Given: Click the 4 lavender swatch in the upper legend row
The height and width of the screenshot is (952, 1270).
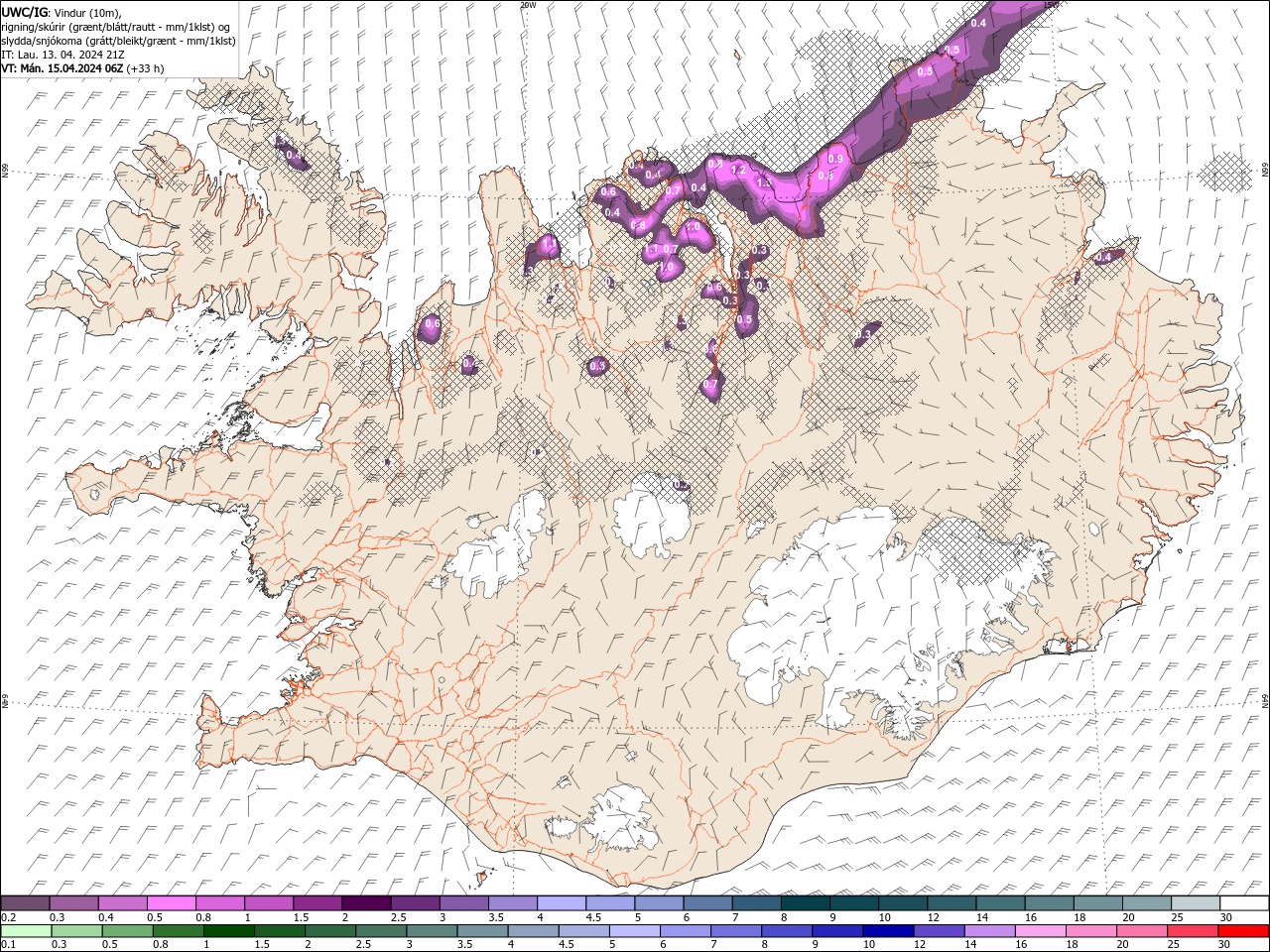Looking at the screenshot, I should [562, 903].
